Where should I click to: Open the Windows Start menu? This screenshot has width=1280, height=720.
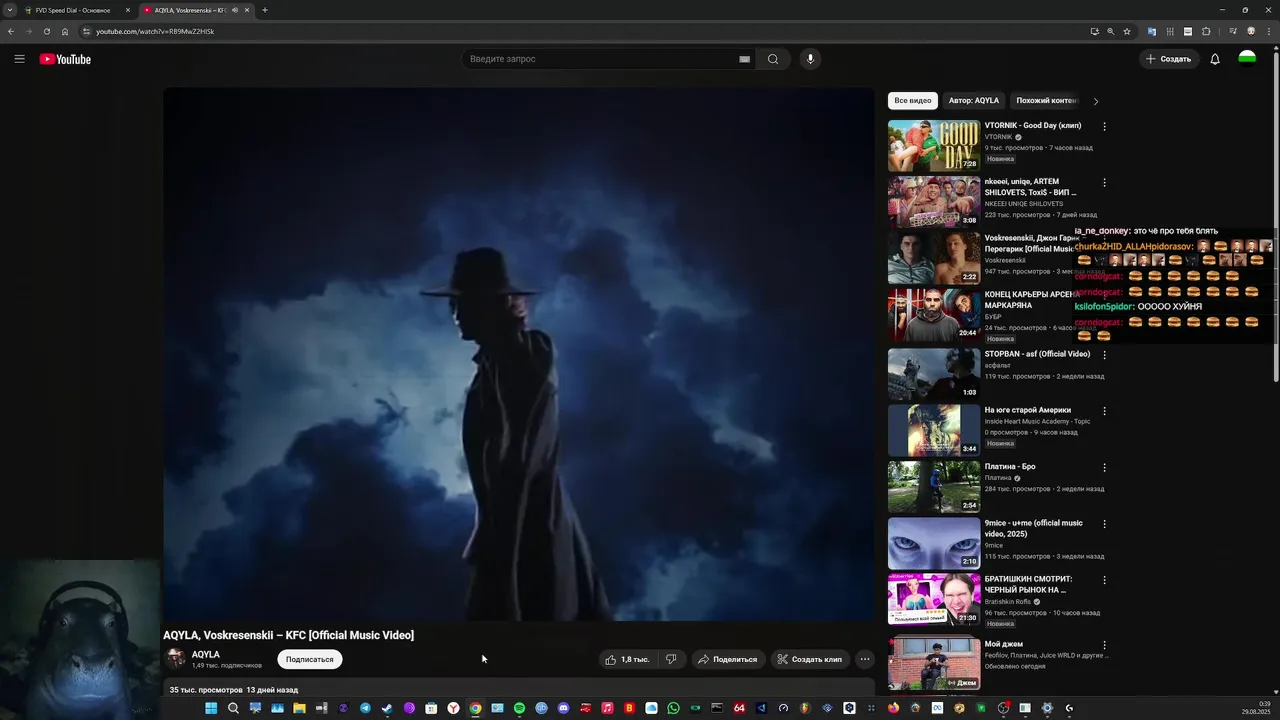[211, 708]
